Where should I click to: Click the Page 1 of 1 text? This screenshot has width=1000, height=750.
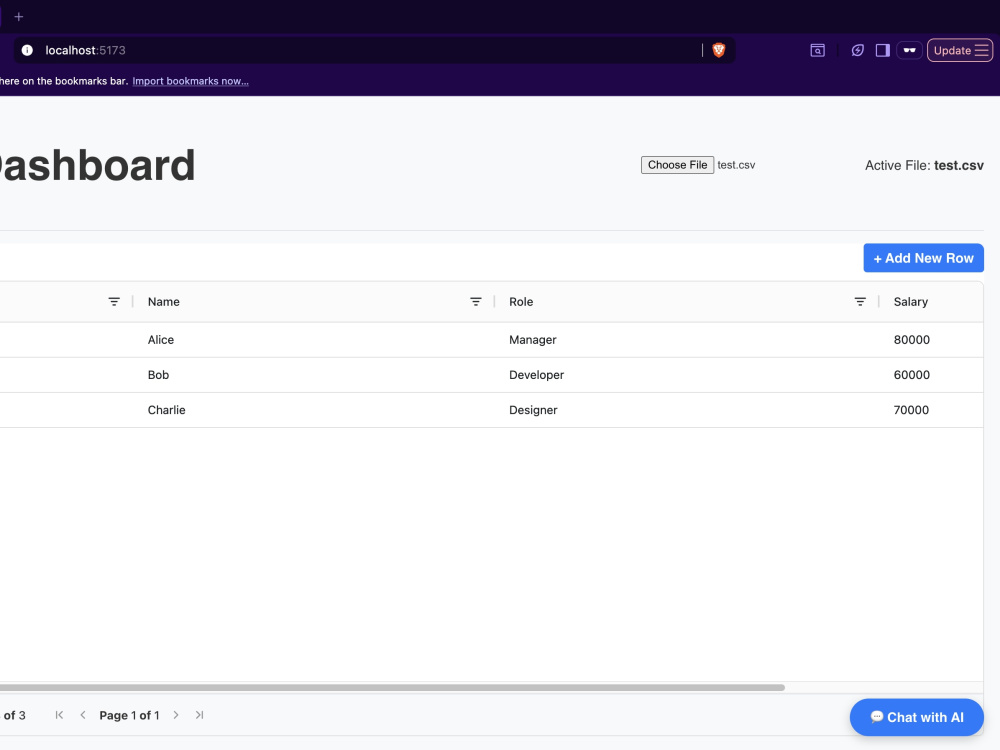click(129, 716)
